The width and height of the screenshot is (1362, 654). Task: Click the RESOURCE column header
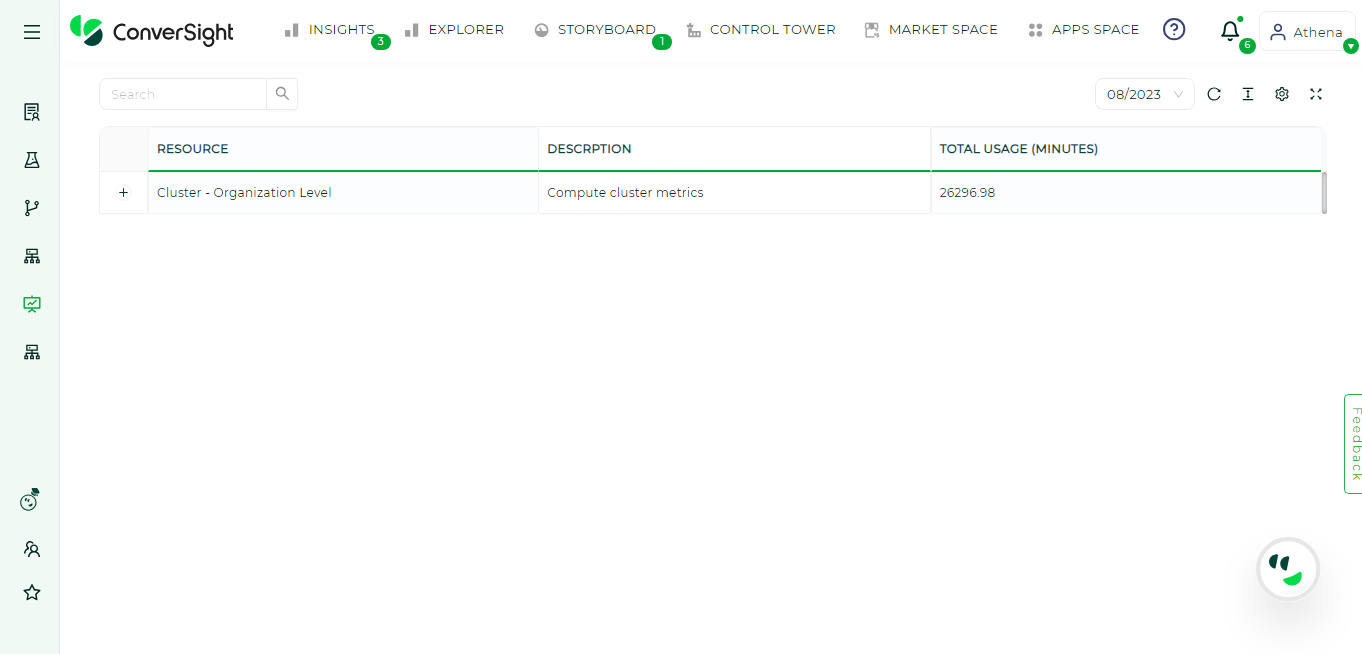point(343,149)
